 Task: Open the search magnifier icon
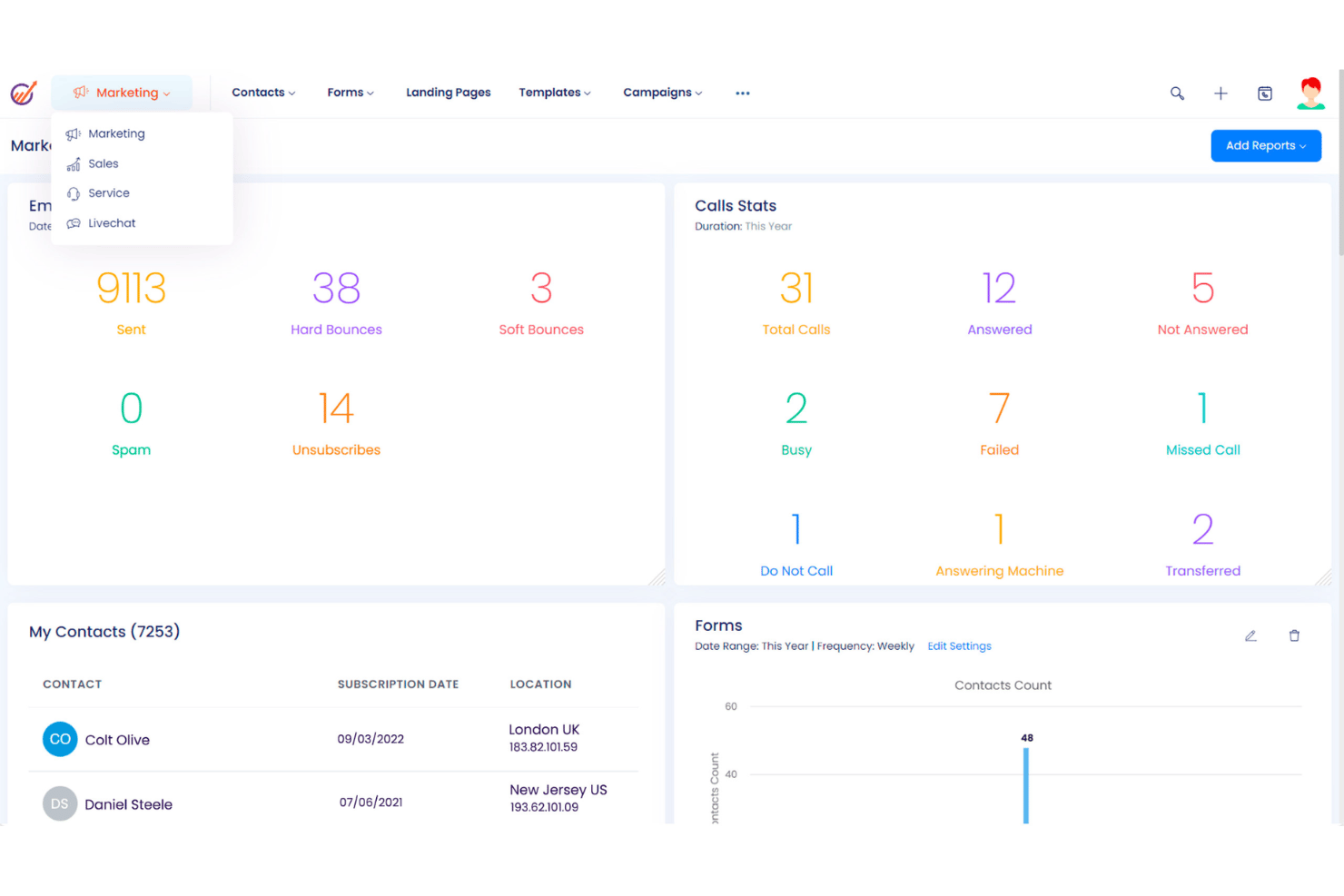[x=1177, y=94]
